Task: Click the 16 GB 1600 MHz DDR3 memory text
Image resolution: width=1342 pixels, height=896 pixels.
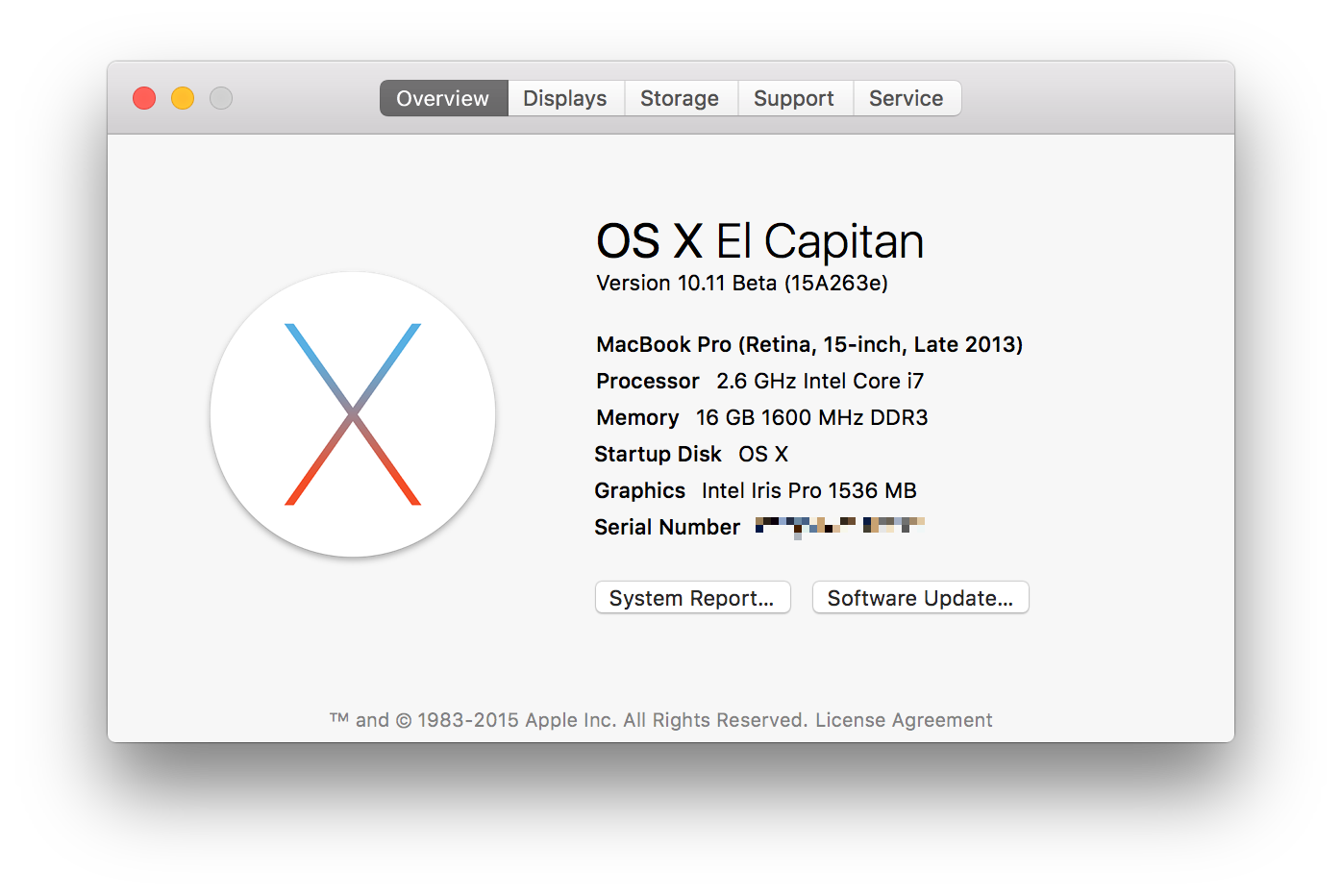Action: (x=811, y=417)
